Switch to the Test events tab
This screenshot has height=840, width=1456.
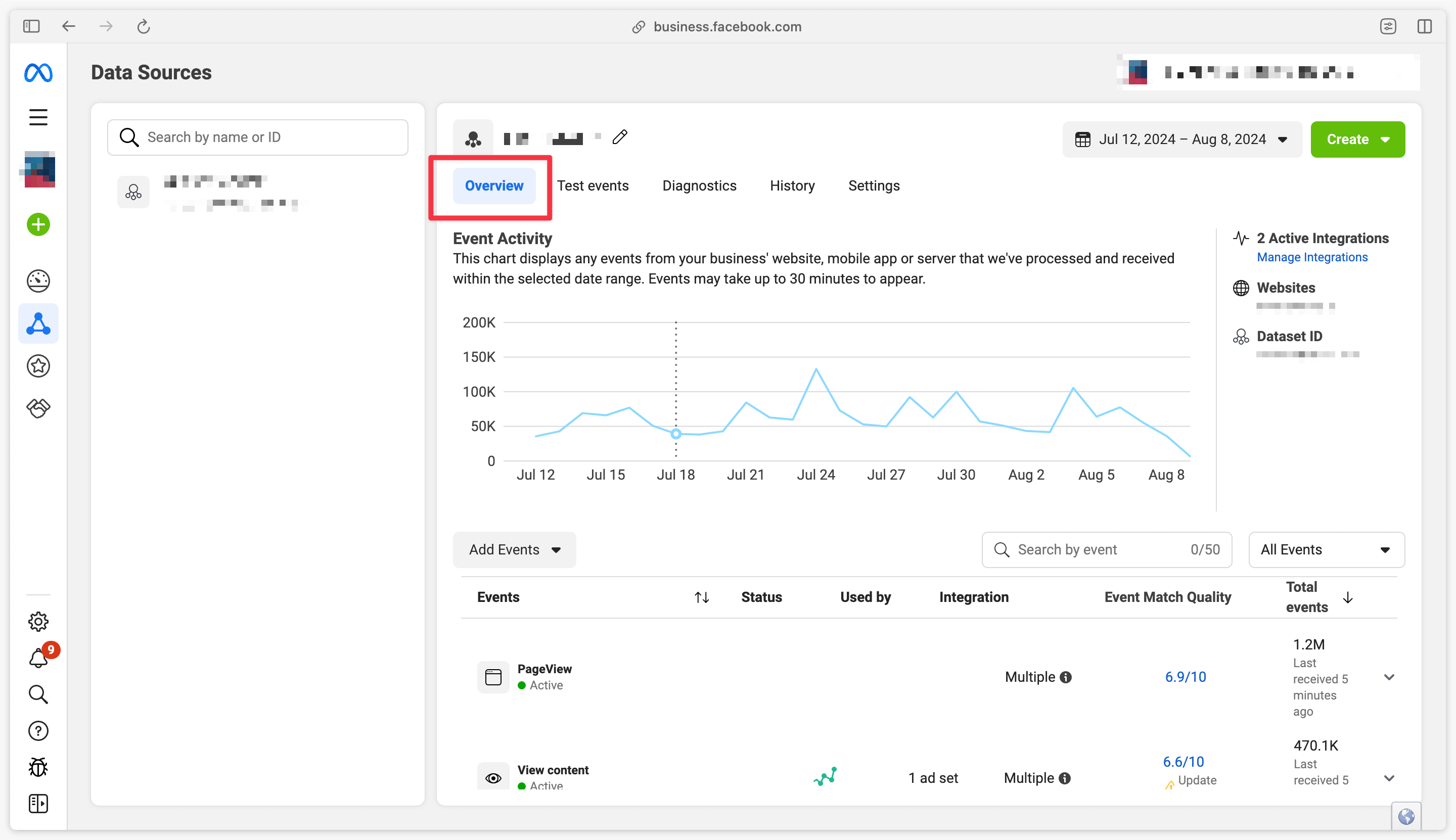[593, 186]
